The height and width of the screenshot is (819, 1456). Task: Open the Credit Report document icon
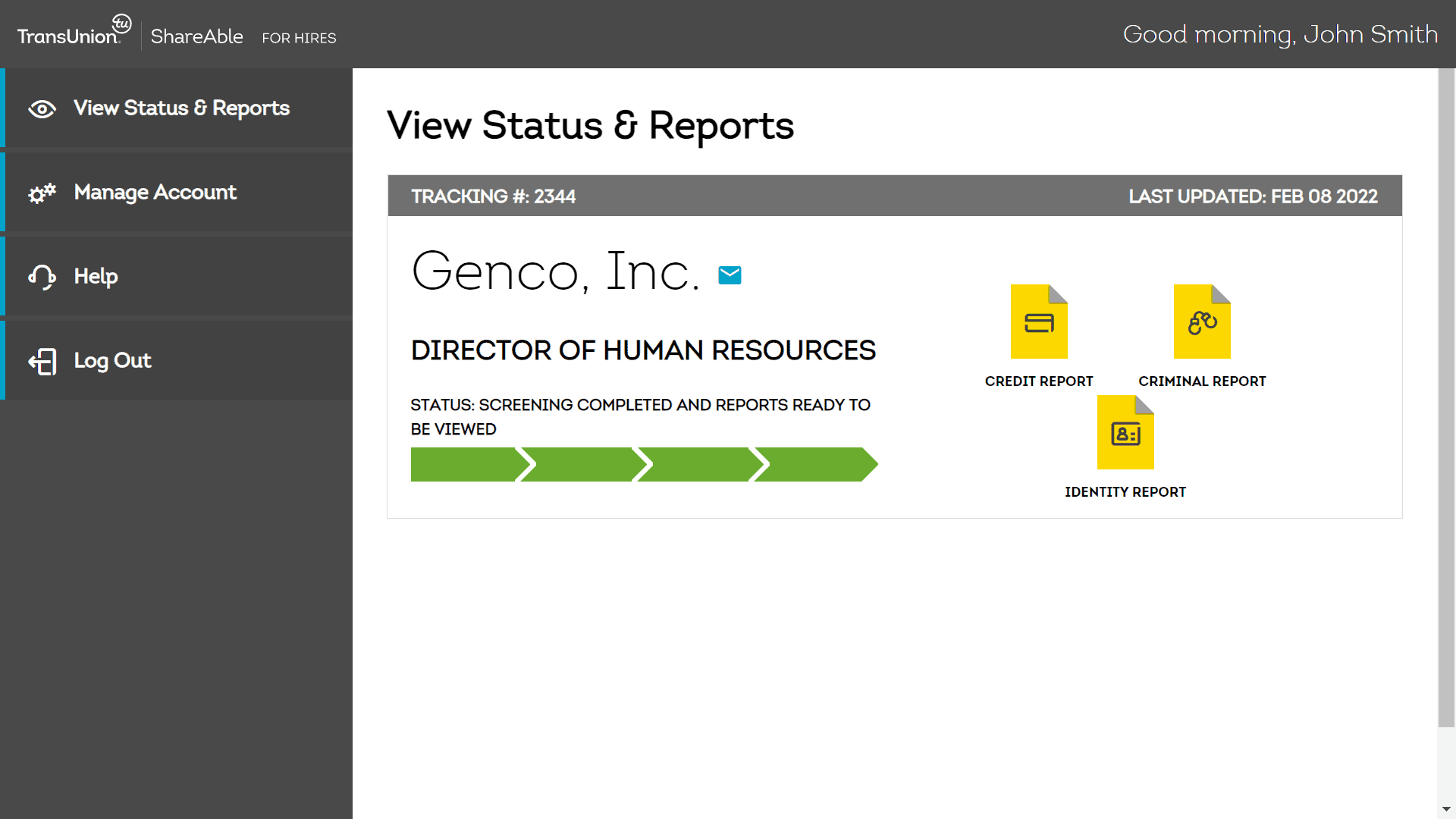(1039, 322)
